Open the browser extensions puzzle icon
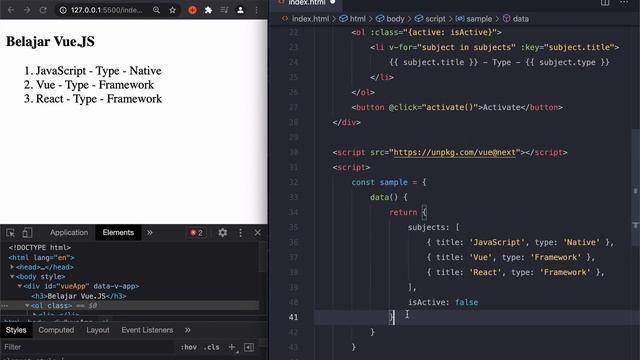The height and width of the screenshot is (360, 640). [x=208, y=10]
